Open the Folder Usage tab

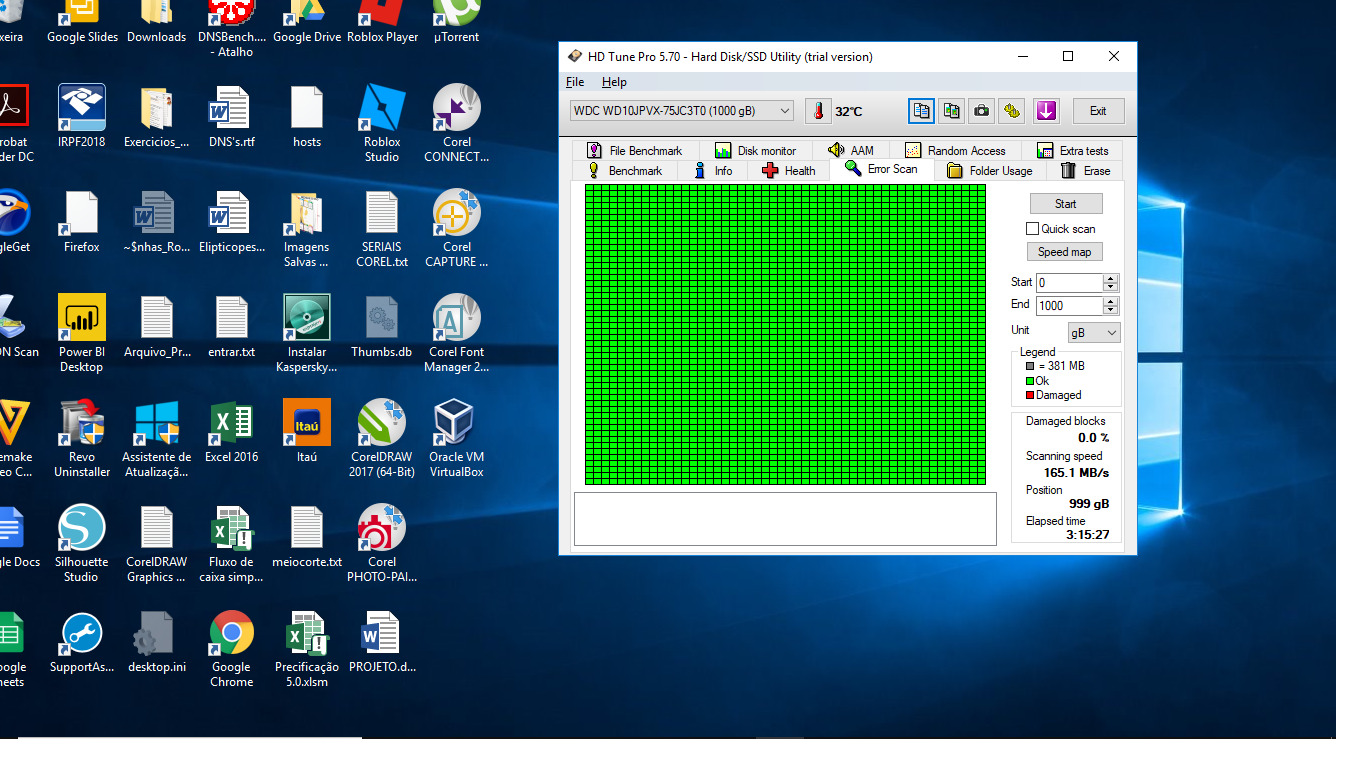tap(989, 170)
